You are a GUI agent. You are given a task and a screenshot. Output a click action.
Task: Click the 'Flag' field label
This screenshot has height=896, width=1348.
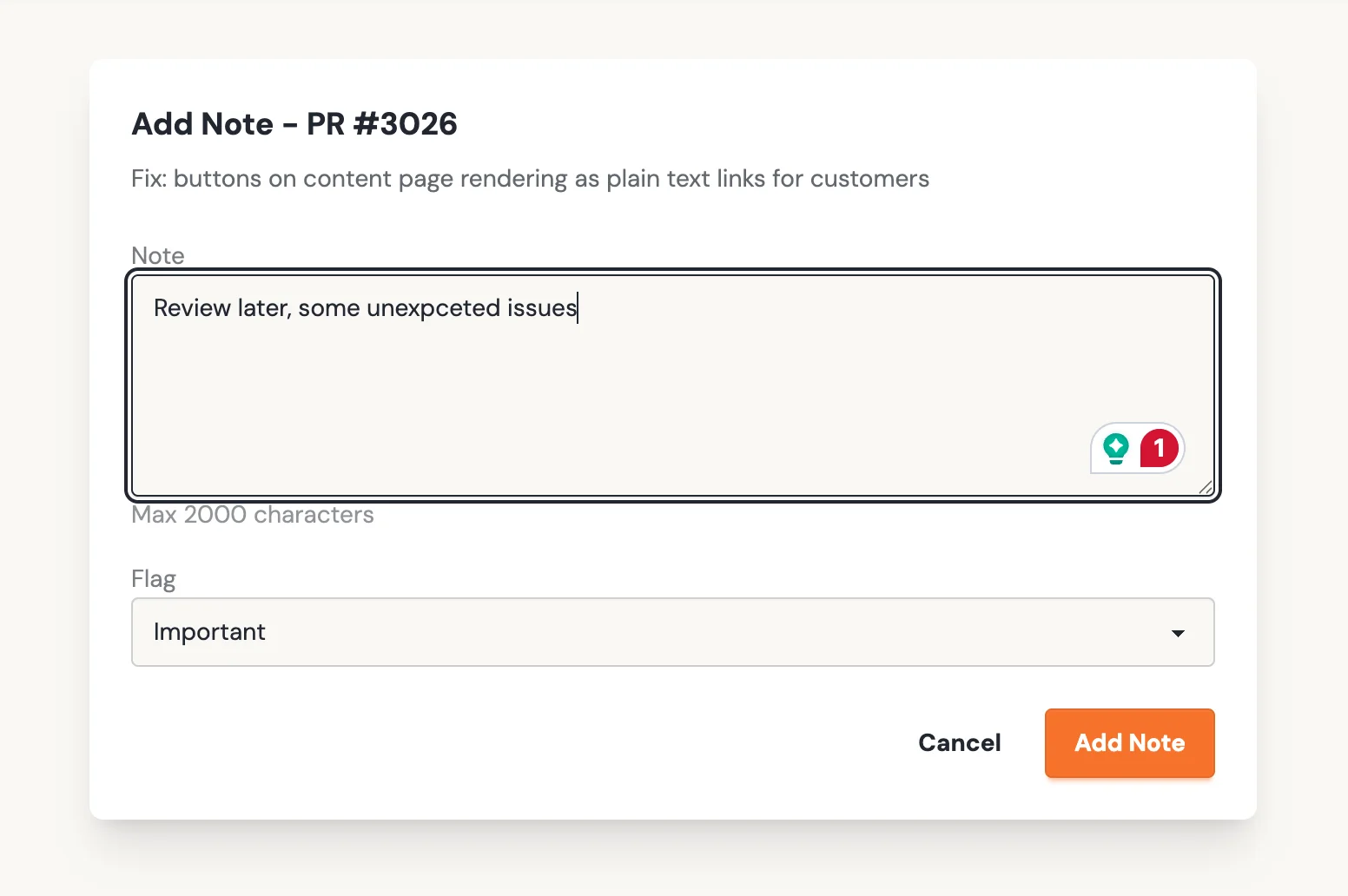(154, 579)
